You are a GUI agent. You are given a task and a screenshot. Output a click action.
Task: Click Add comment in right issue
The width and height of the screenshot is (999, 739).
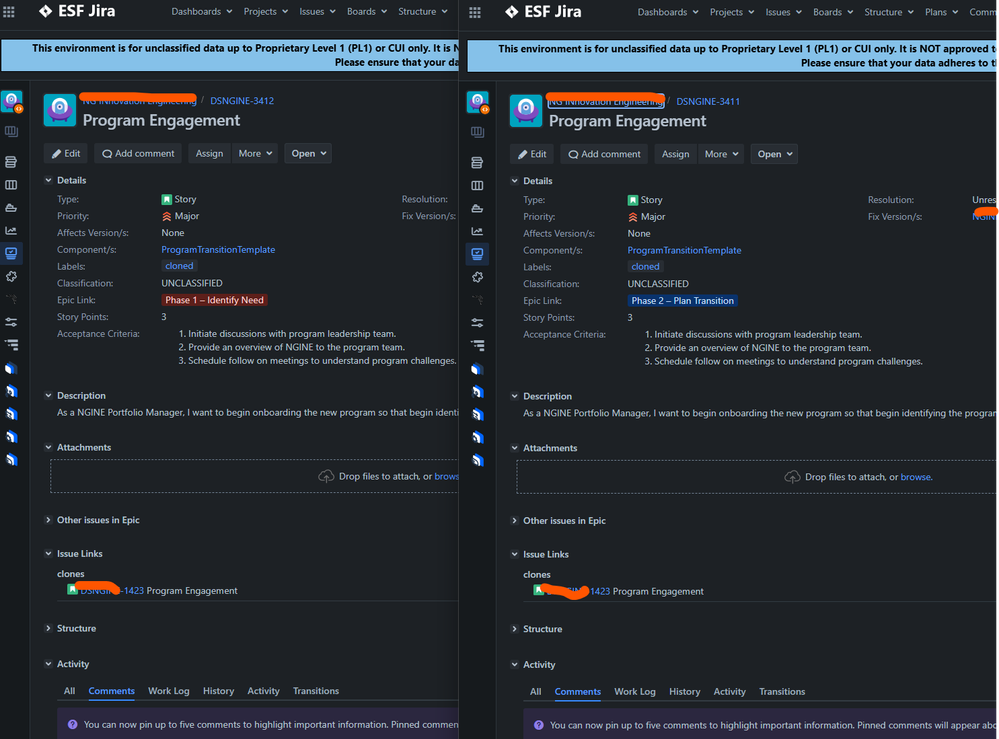coord(604,154)
